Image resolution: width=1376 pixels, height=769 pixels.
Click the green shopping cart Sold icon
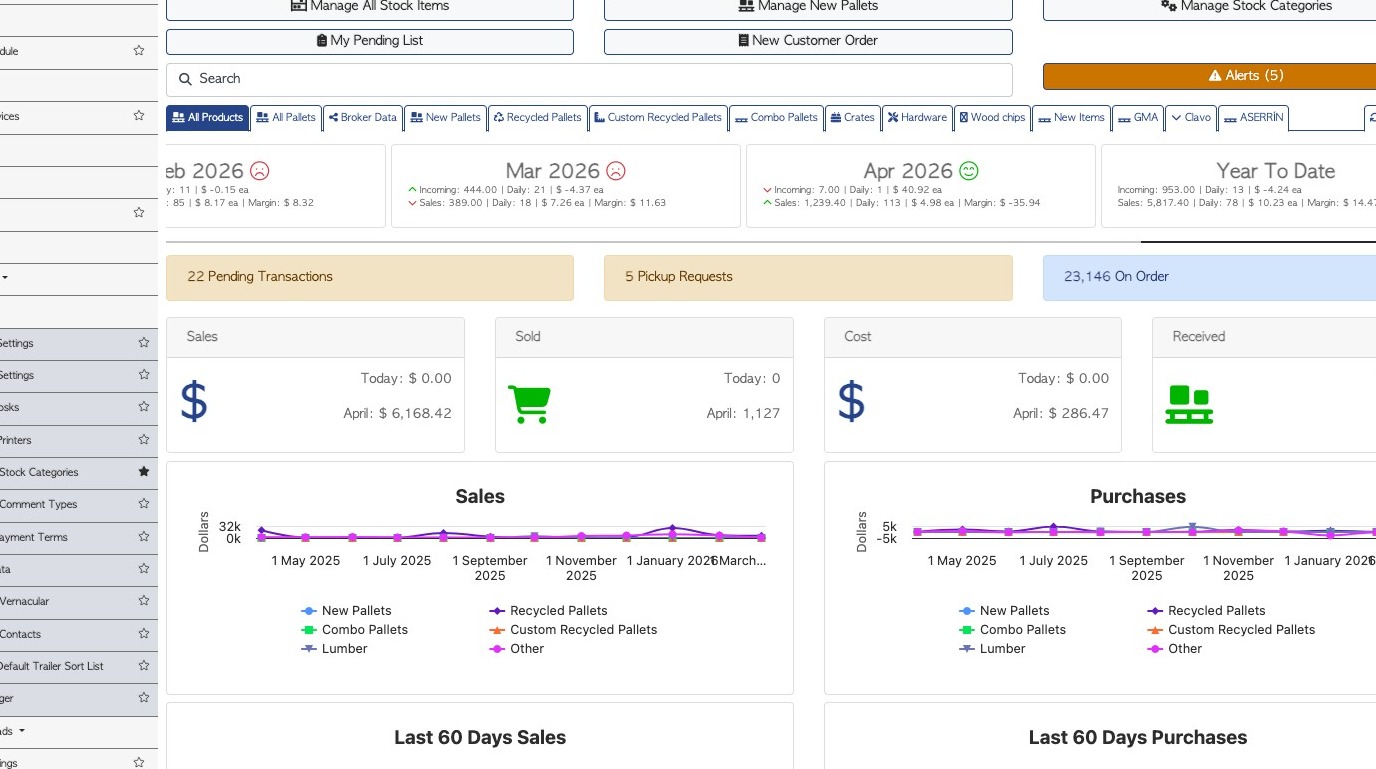click(x=530, y=404)
